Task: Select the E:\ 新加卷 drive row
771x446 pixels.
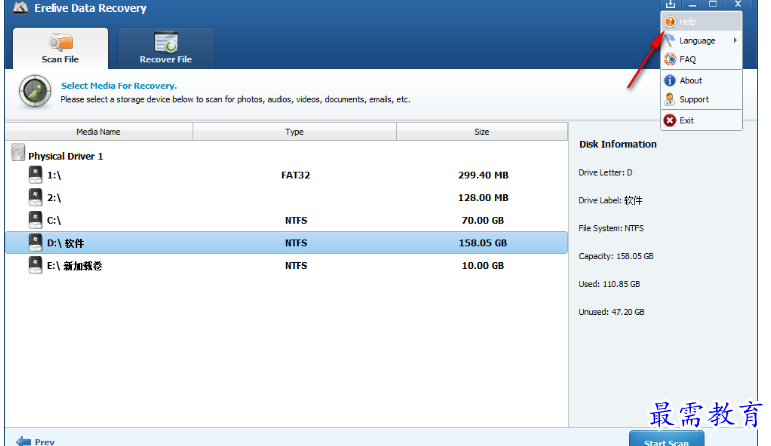Action: tap(287, 266)
